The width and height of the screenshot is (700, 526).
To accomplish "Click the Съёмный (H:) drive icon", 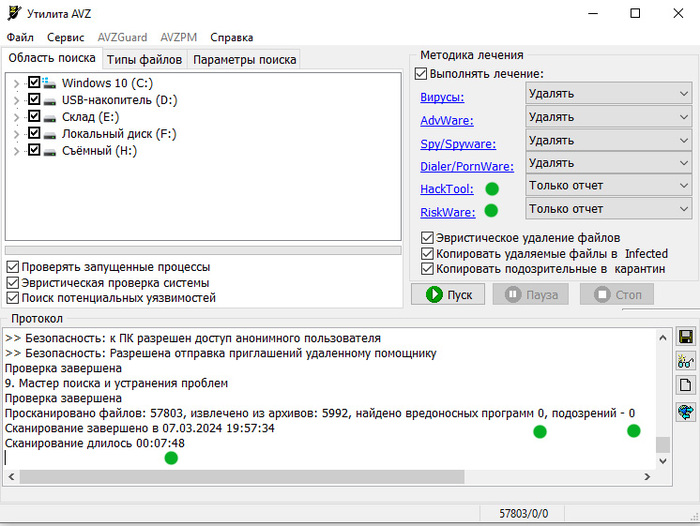I will [50, 151].
